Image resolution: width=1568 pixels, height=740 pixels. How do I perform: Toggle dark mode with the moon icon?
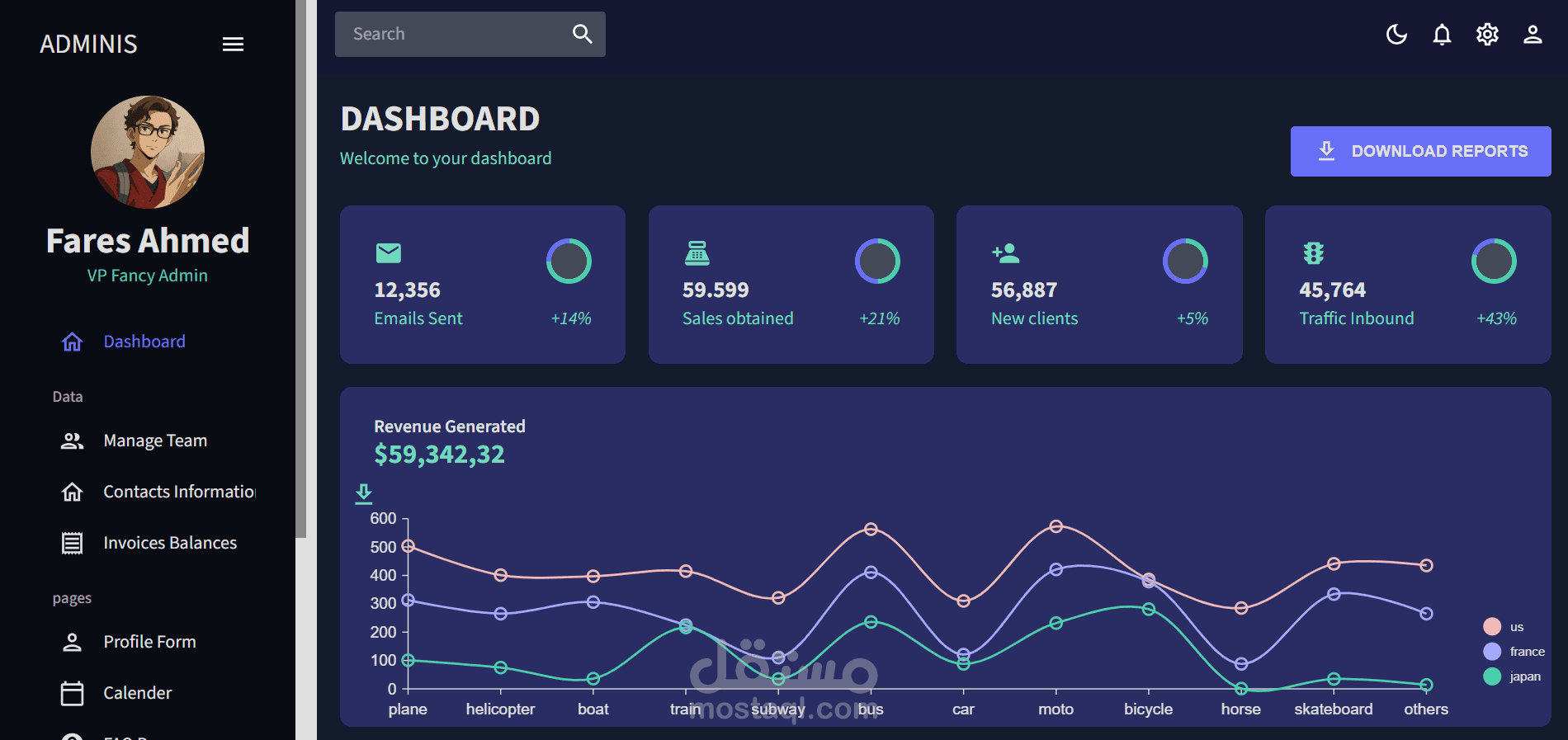pos(1396,34)
